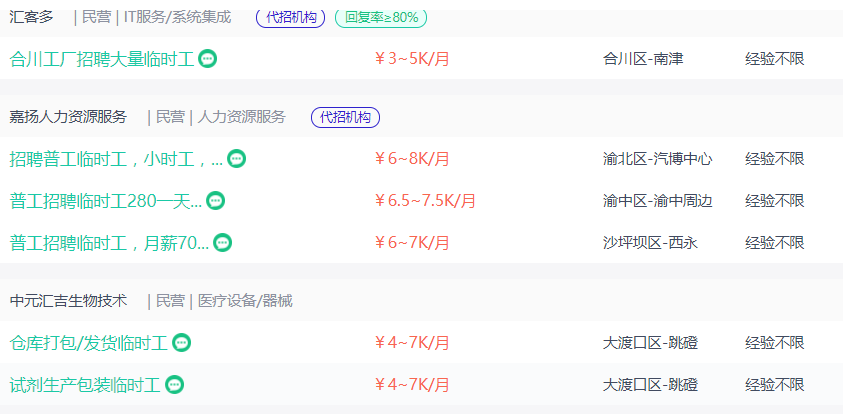The width and height of the screenshot is (843, 414).
Task: Click company name 嘉扬人力资源服务
Action: [x=68, y=117]
